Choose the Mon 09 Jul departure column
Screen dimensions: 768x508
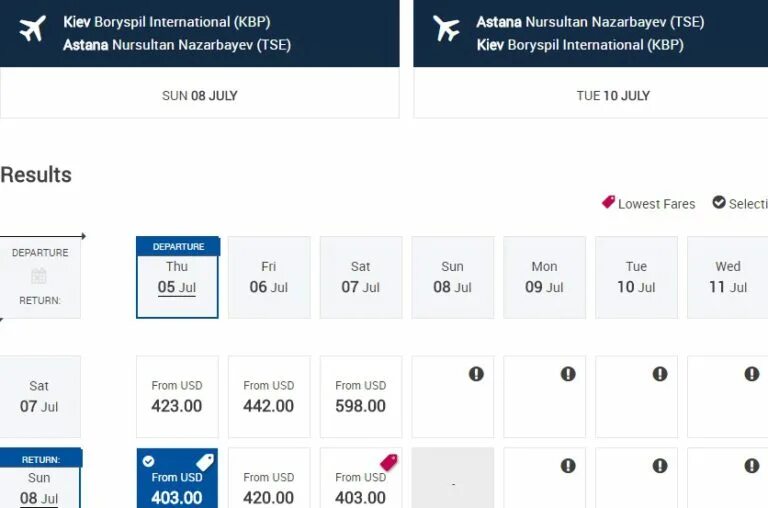[544, 277]
